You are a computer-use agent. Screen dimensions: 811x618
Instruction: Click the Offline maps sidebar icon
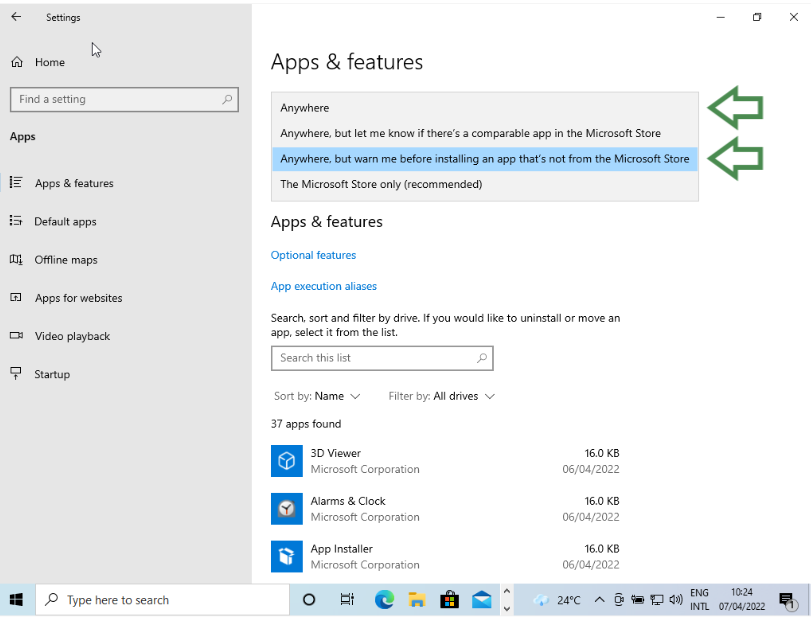click(x=16, y=259)
